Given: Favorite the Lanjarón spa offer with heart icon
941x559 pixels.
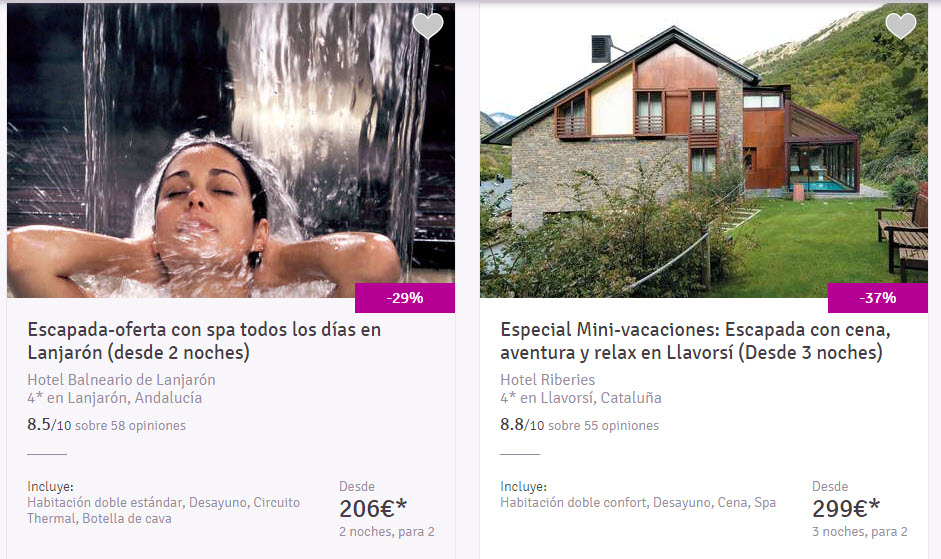Looking at the screenshot, I should tap(428, 26).
